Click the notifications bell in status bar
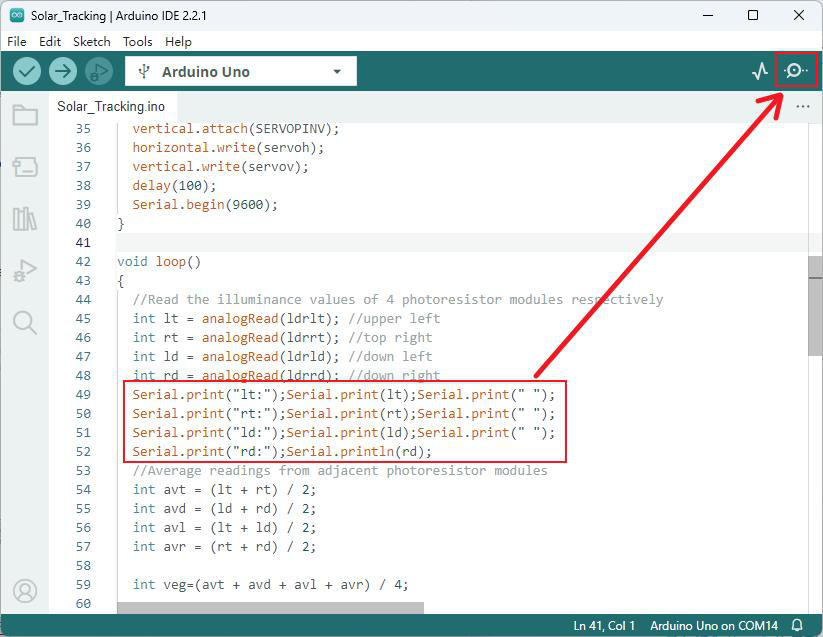The height and width of the screenshot is (637, 823). point(797,625)
